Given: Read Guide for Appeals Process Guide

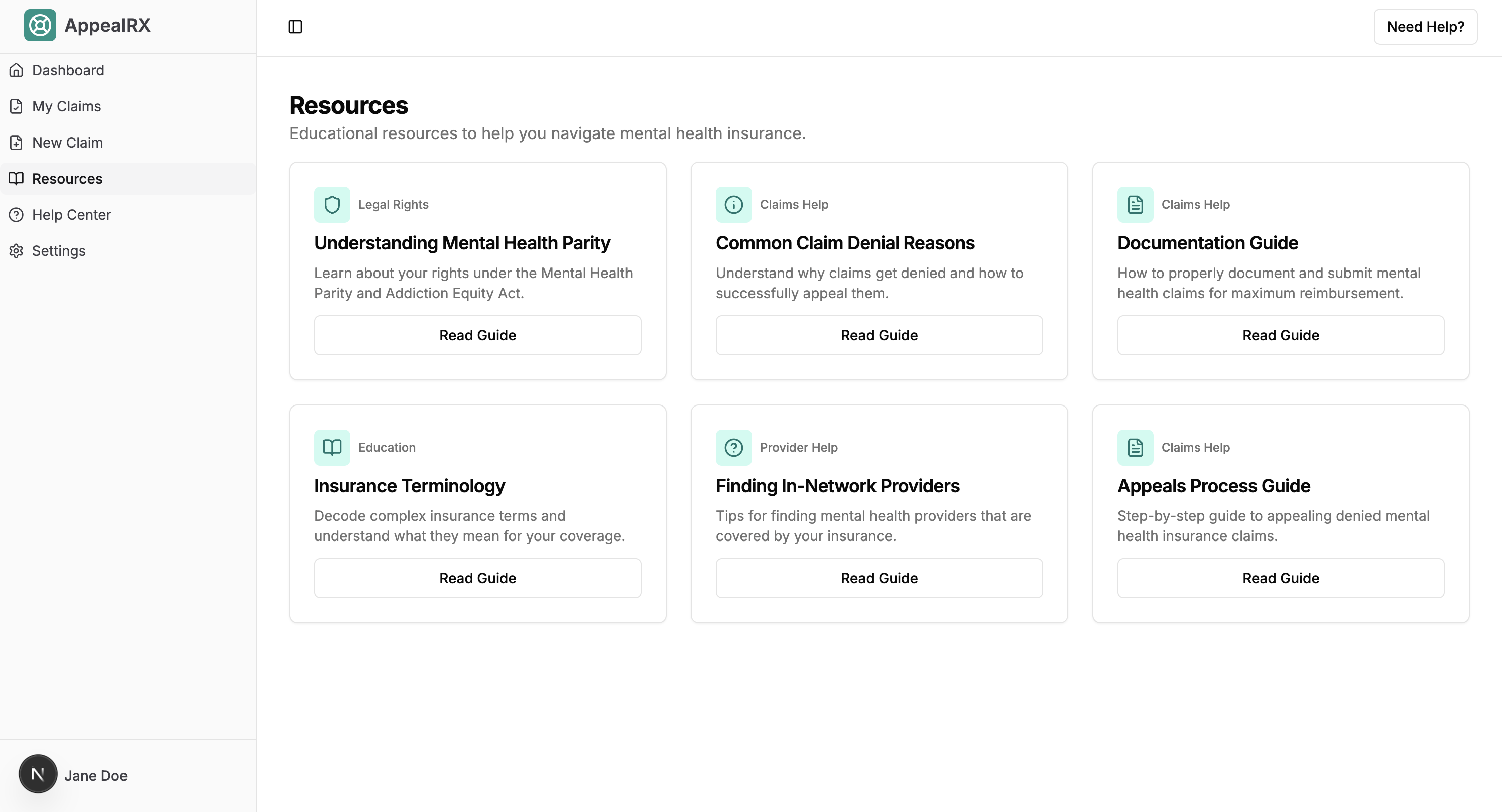Looking at the screenshot, I should point(1281,578).
